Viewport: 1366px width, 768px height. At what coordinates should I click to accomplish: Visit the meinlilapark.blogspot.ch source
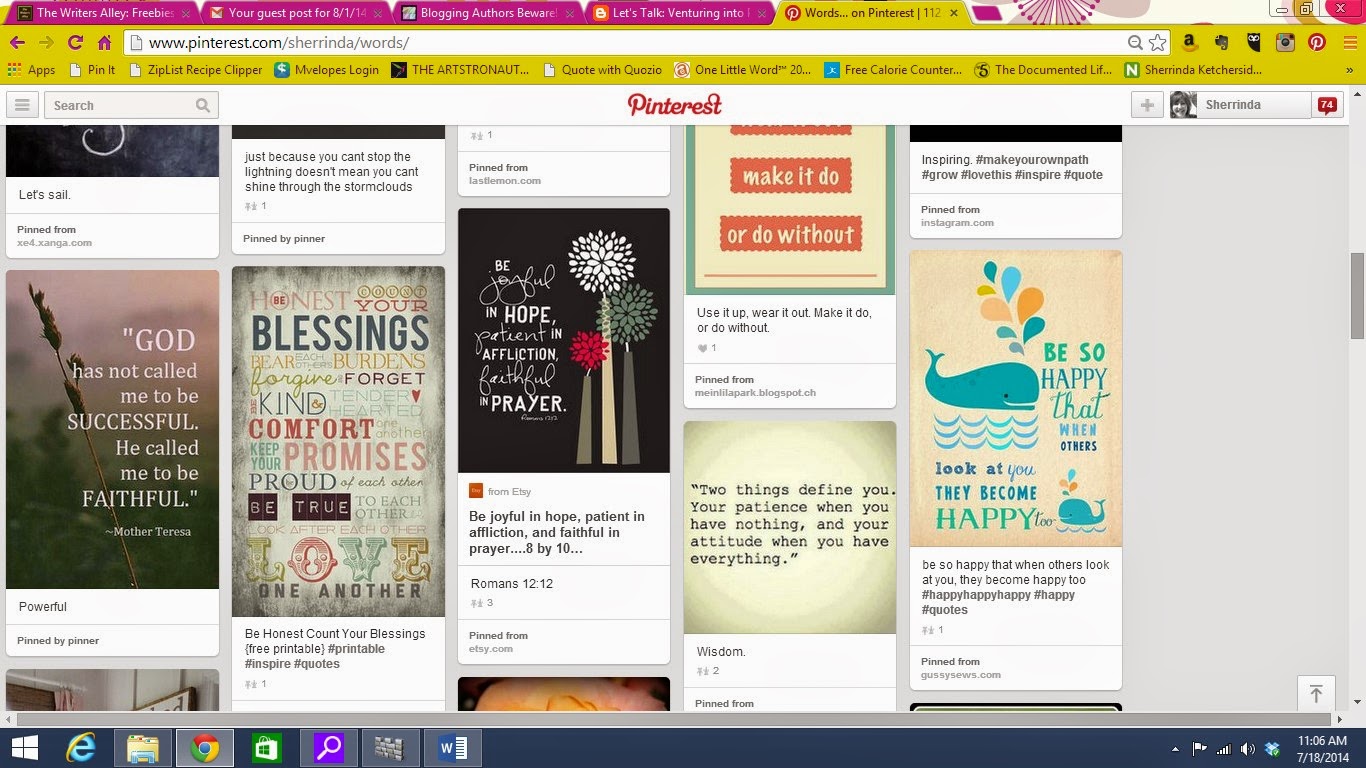[755, 392]
